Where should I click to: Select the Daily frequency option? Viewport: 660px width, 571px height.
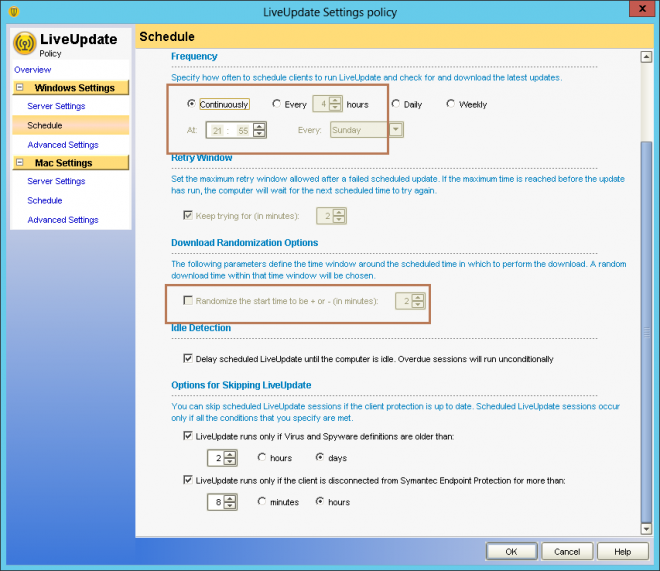coord(395,104)
